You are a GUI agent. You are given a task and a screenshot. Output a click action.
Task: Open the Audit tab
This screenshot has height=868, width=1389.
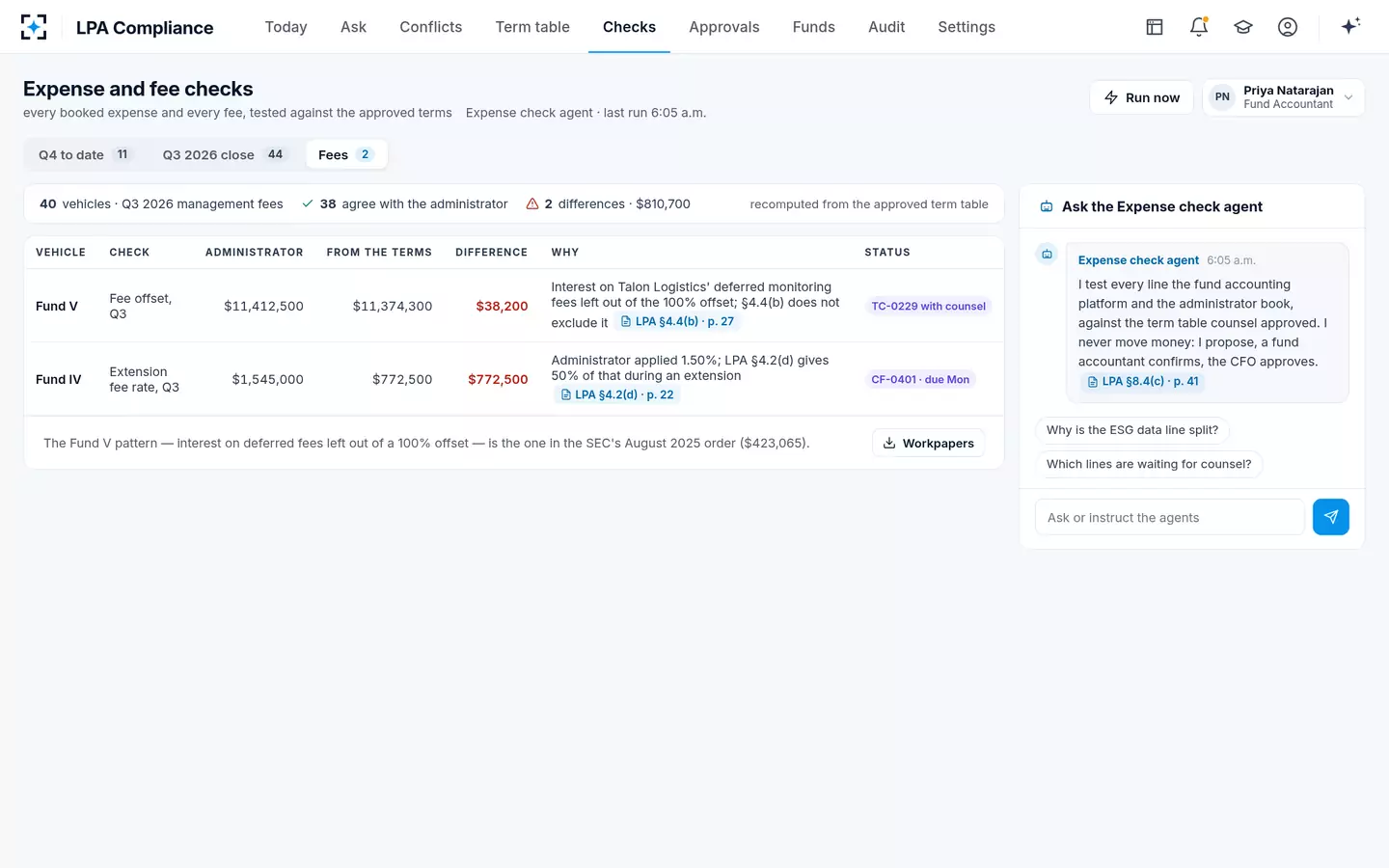click(x=886, y=27)
